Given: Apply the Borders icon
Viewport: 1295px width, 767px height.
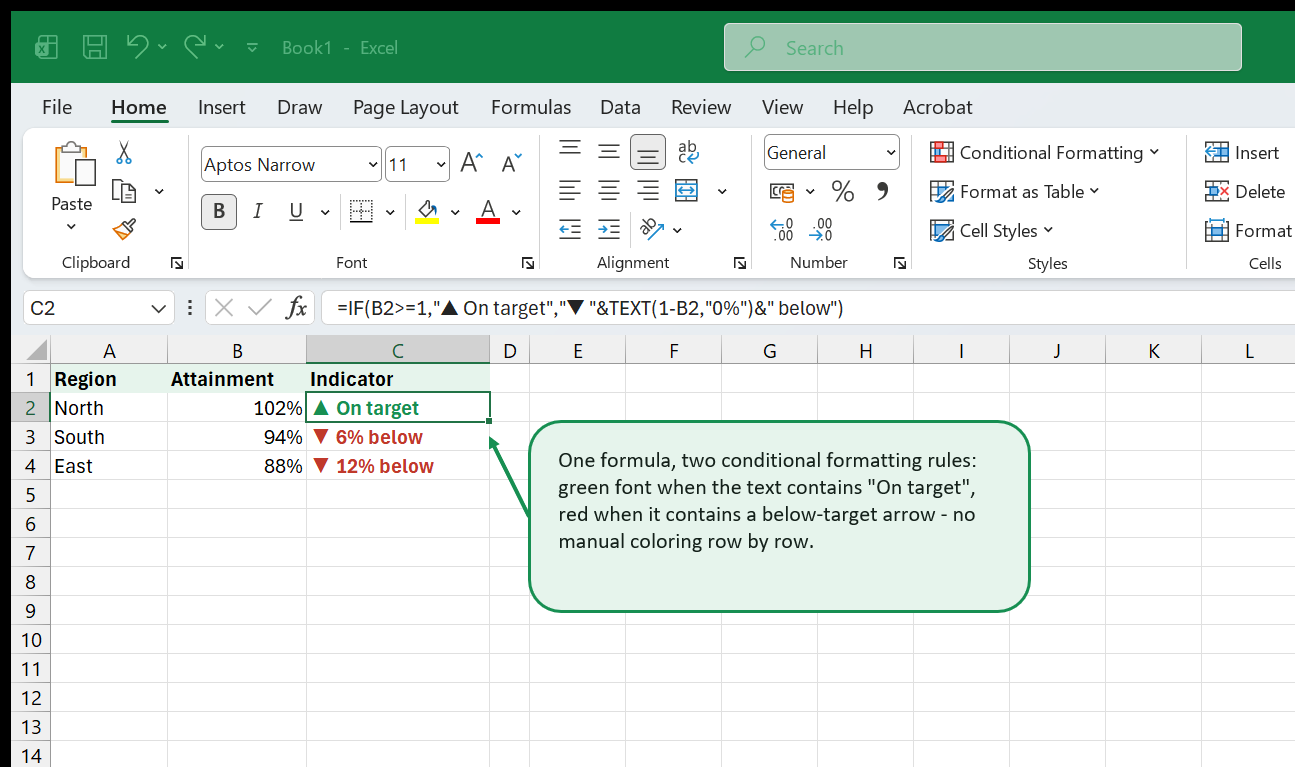Looking at the screenshot, I should (x=361, y=211).
